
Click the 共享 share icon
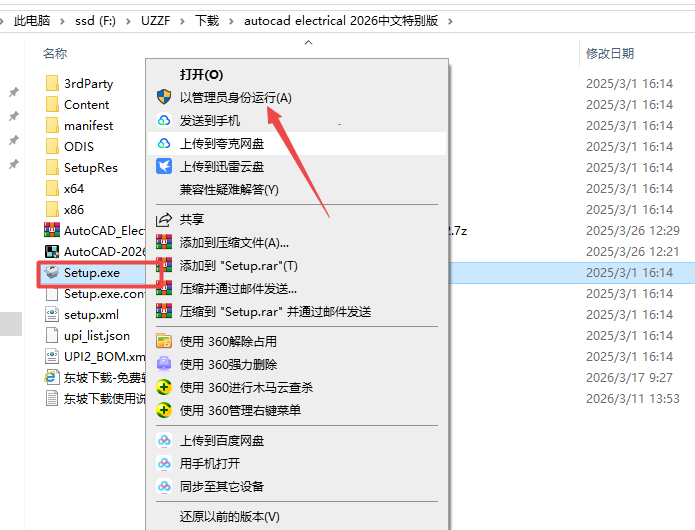click(164, 219)
